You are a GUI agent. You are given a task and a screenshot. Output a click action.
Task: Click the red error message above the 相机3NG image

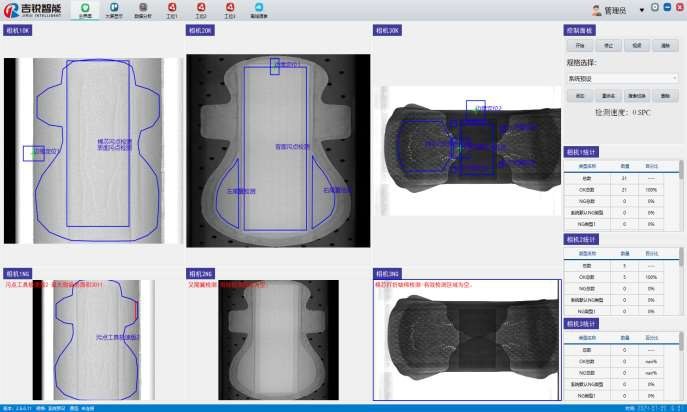pos(424,284)
